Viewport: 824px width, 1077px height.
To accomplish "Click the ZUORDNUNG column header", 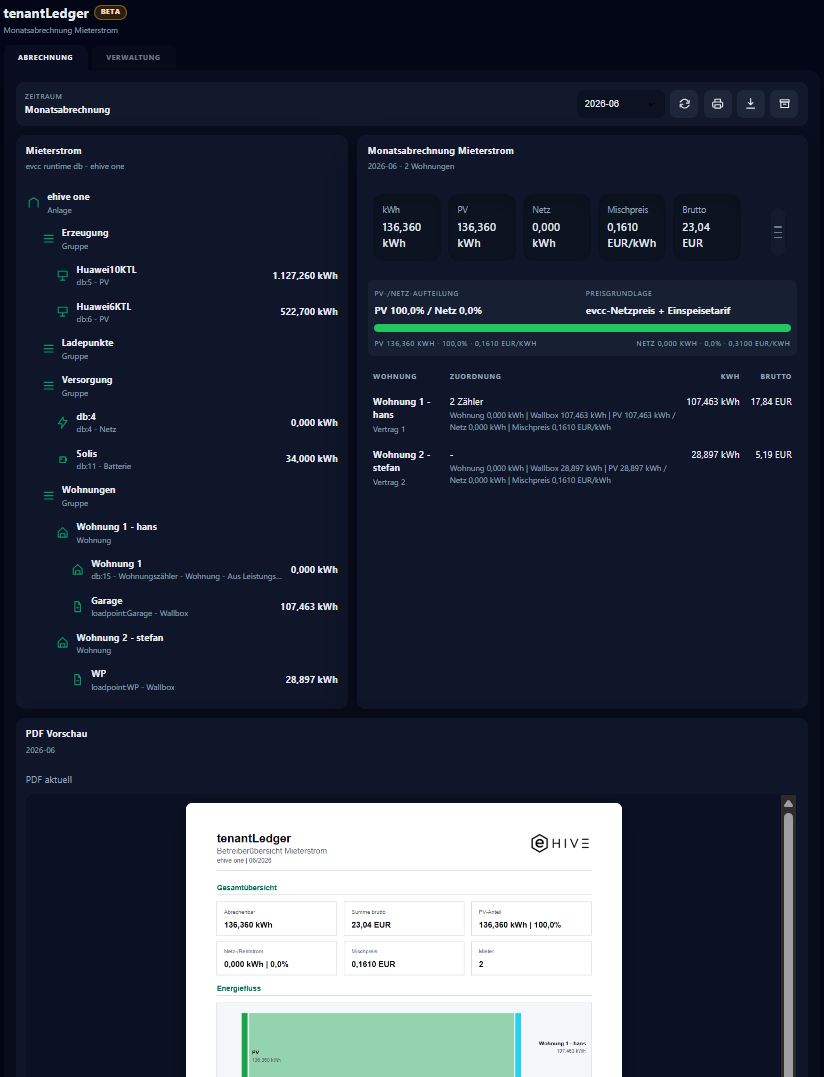I will [475, 376].
